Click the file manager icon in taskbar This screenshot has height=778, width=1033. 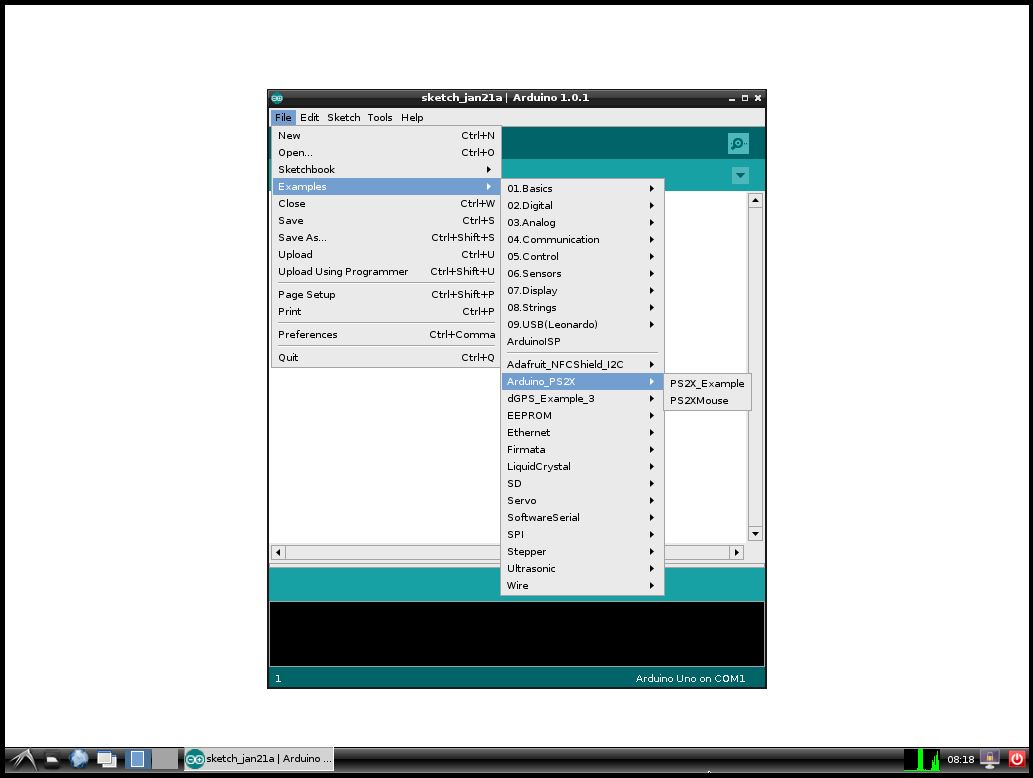click(x=51, y=759)
